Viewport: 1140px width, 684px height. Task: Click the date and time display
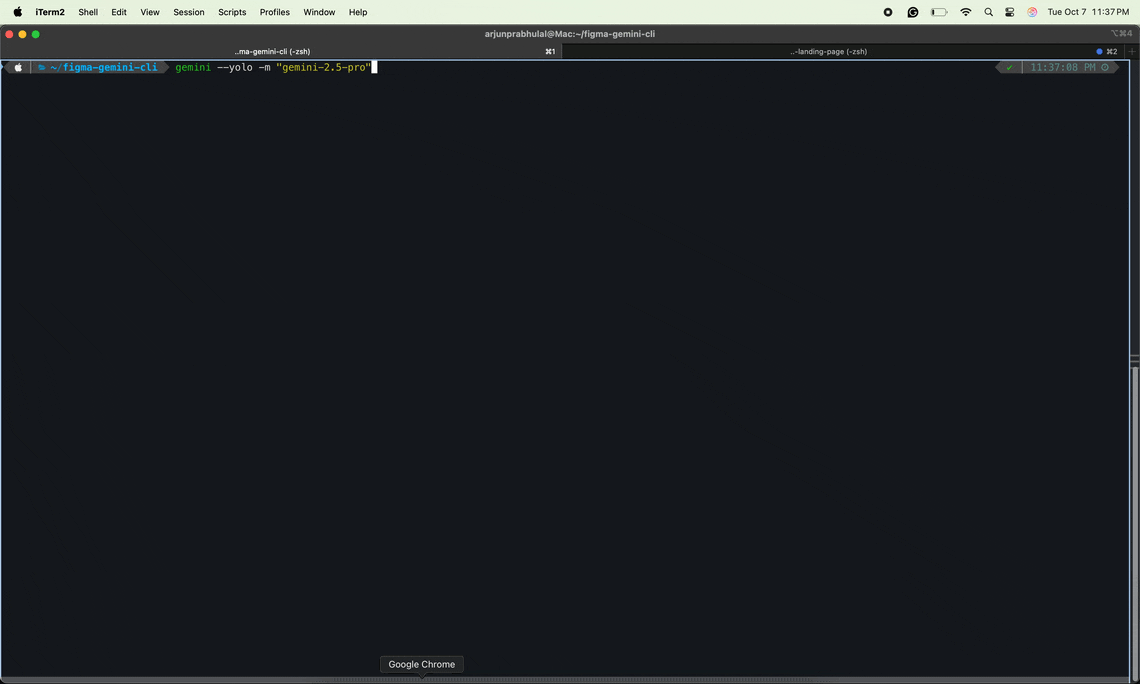1088,12
